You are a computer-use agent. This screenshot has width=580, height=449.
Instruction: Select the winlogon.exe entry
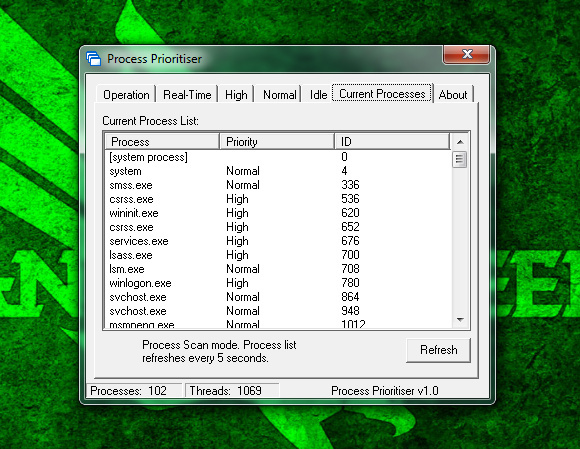pos(278,283)
